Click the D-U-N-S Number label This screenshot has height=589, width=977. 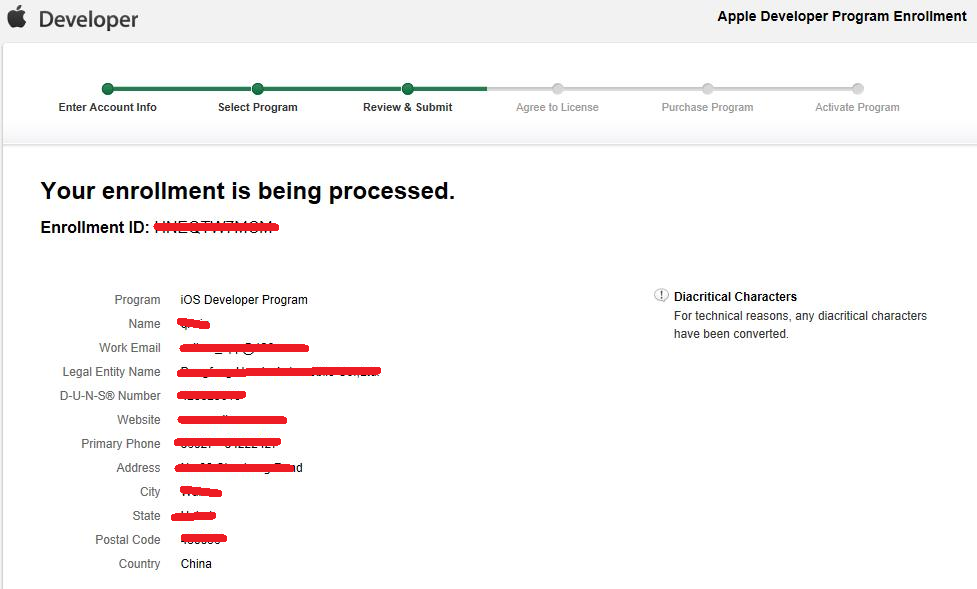point(110,396)
